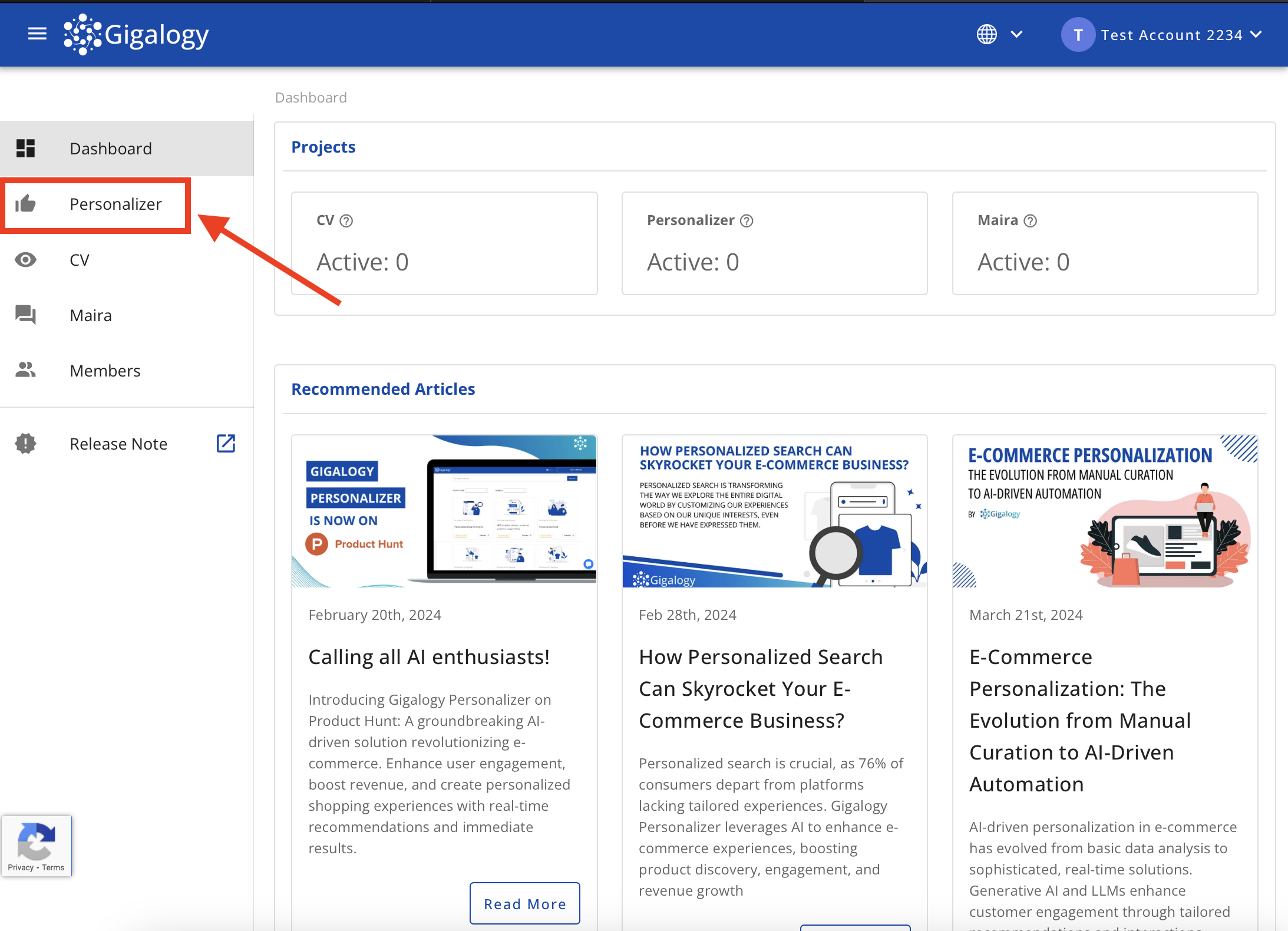
Task: Click Read More for AI enthusiasts article
Action: [x=524, y=903]
